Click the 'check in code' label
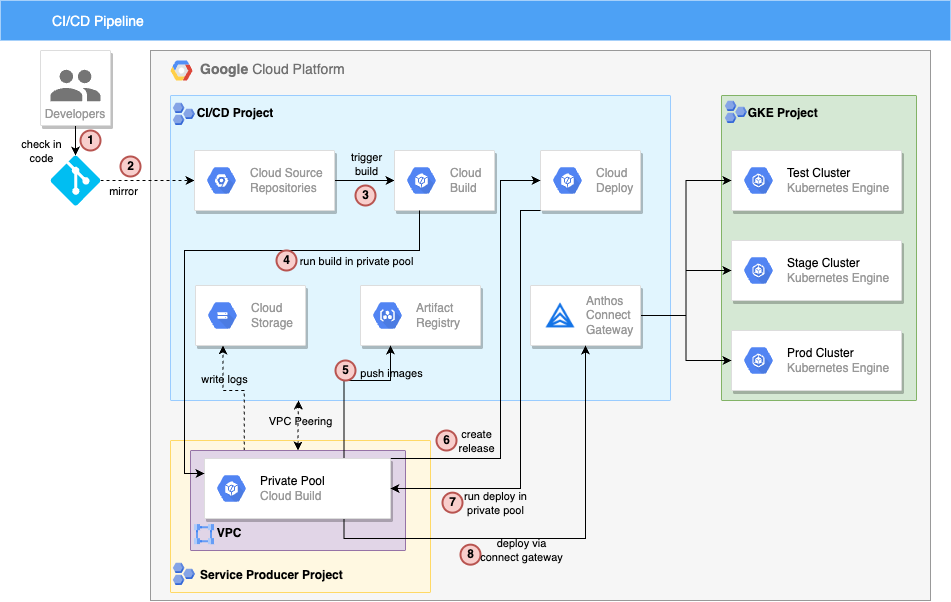 click(x=41, y=152)
